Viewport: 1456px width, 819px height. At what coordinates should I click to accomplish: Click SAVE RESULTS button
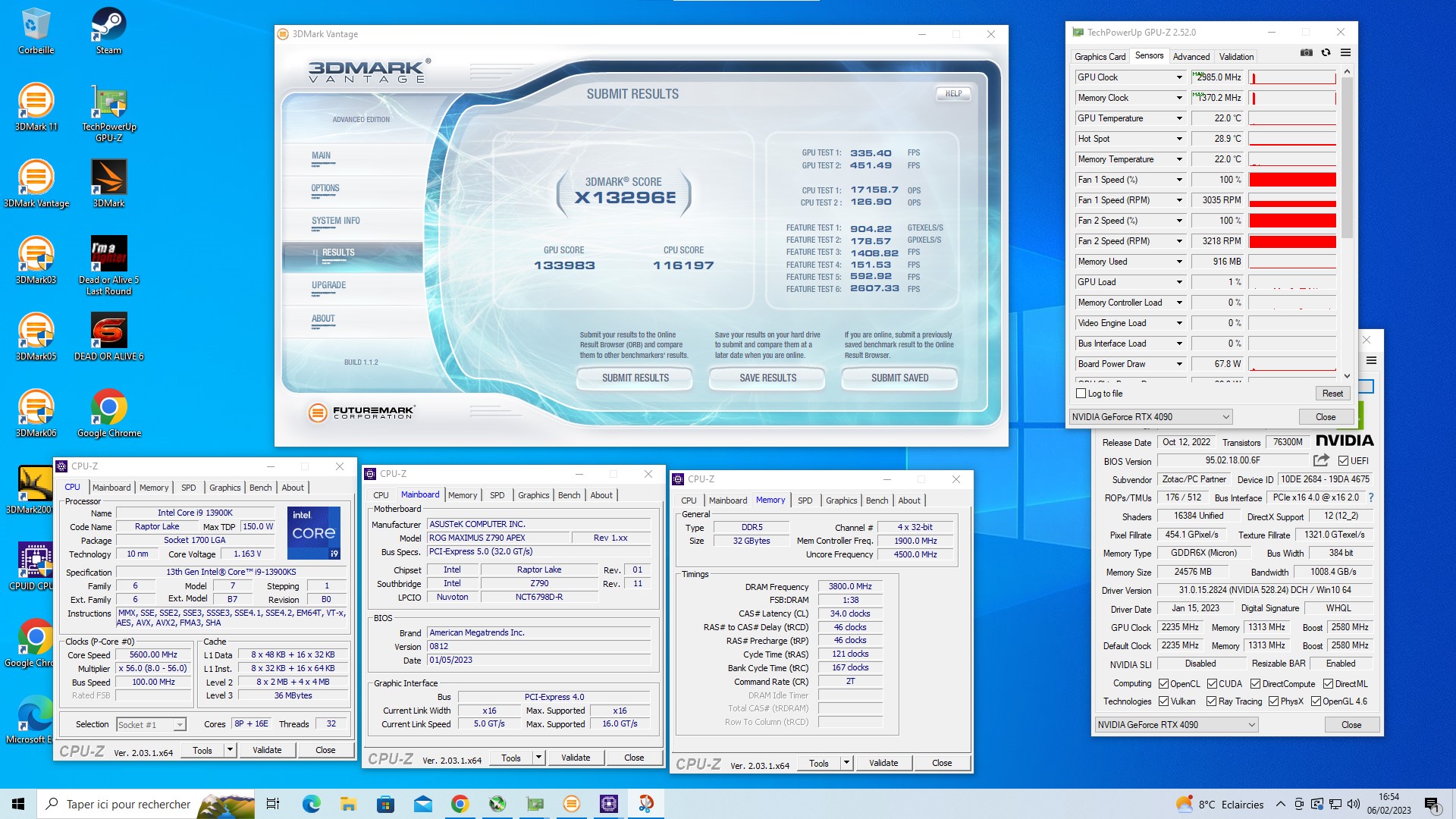coord(767,378)
